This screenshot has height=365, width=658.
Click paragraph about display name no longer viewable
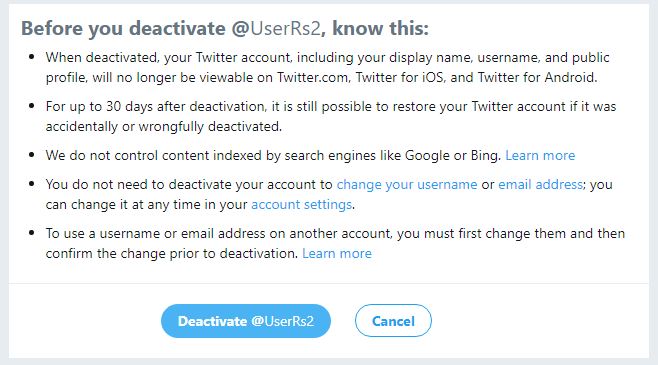coord(327,68)
